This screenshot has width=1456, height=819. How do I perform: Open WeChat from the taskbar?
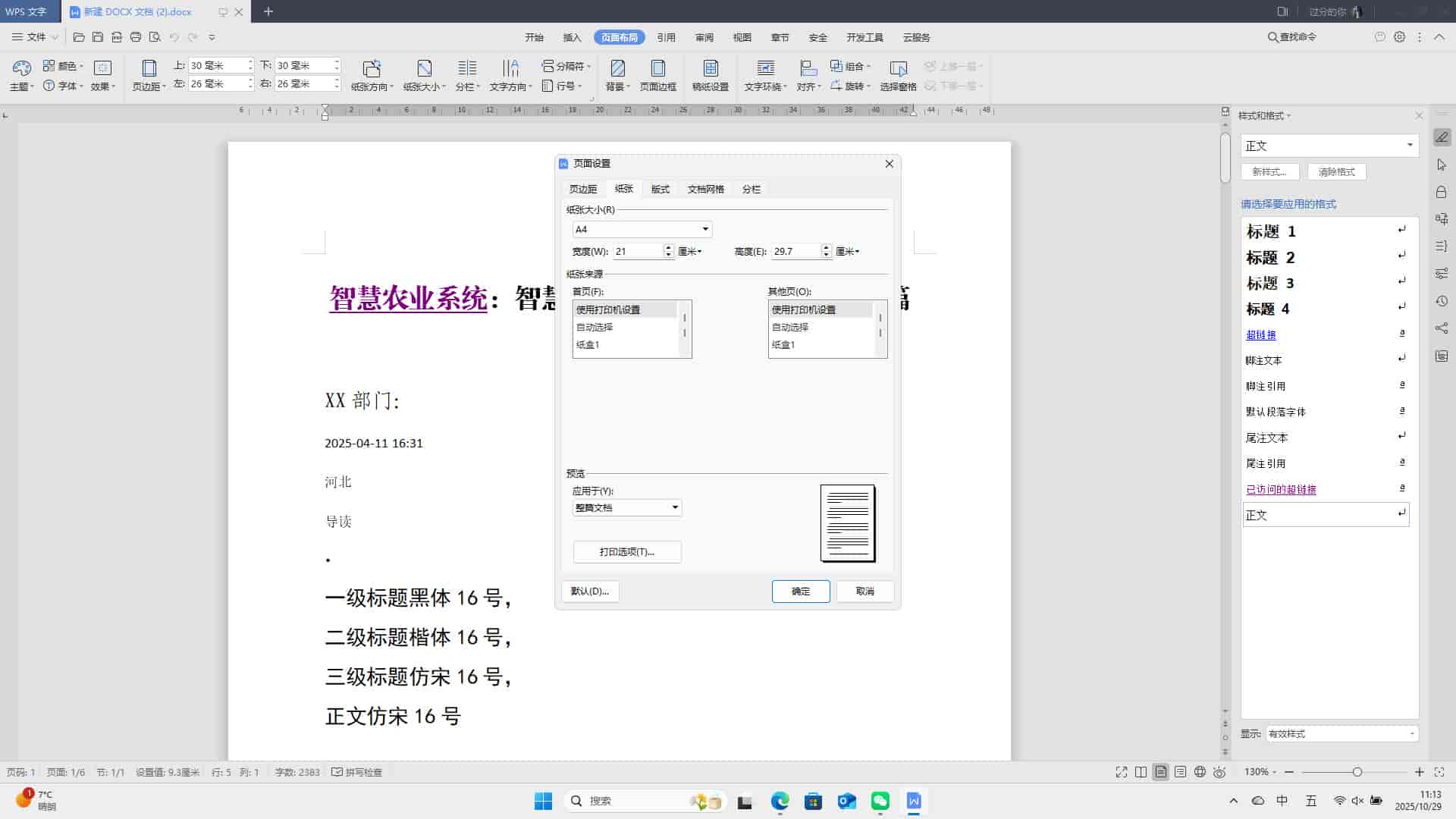880,801
